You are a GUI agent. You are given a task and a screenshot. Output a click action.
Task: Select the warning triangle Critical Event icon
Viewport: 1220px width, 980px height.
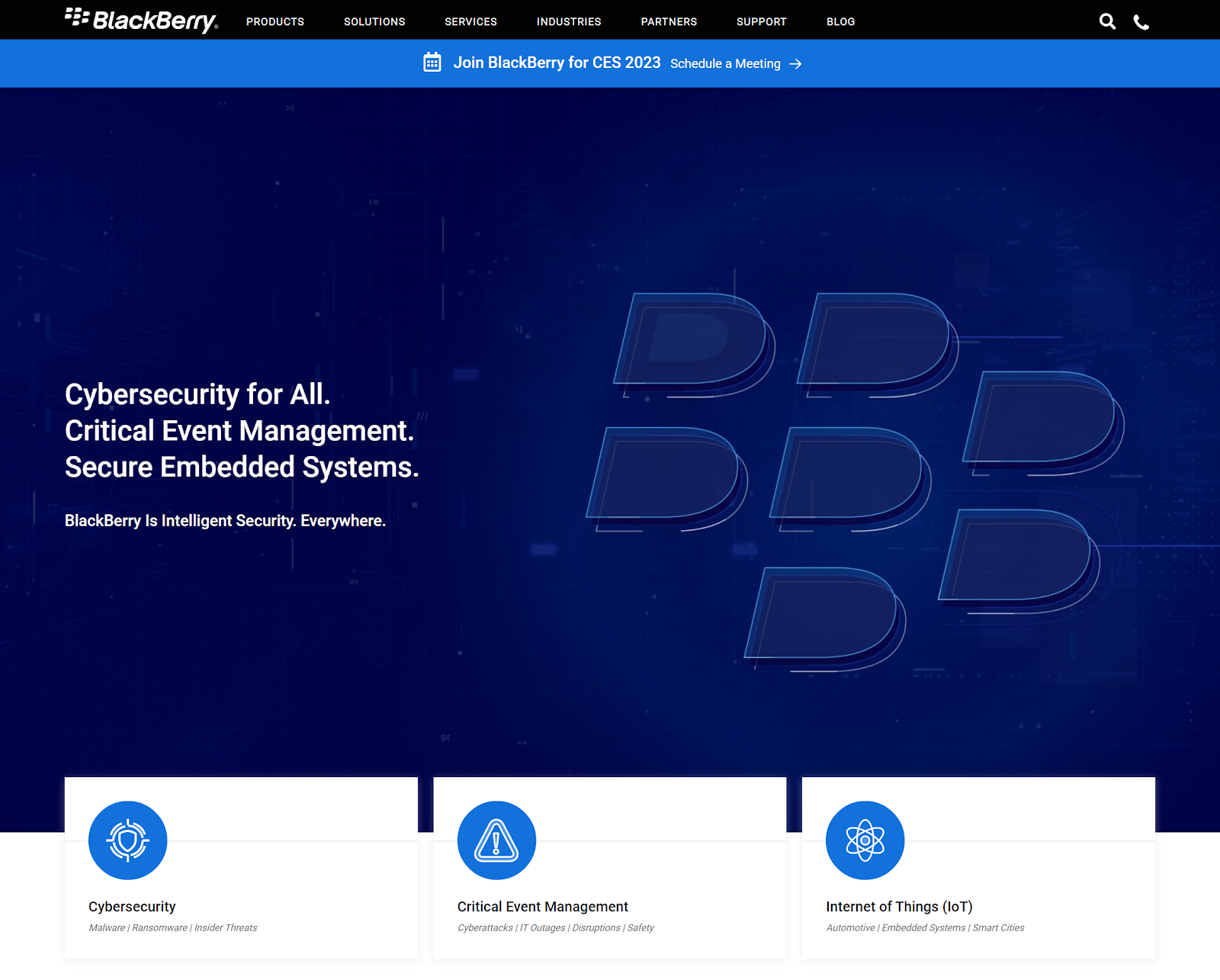click(496, 840)
